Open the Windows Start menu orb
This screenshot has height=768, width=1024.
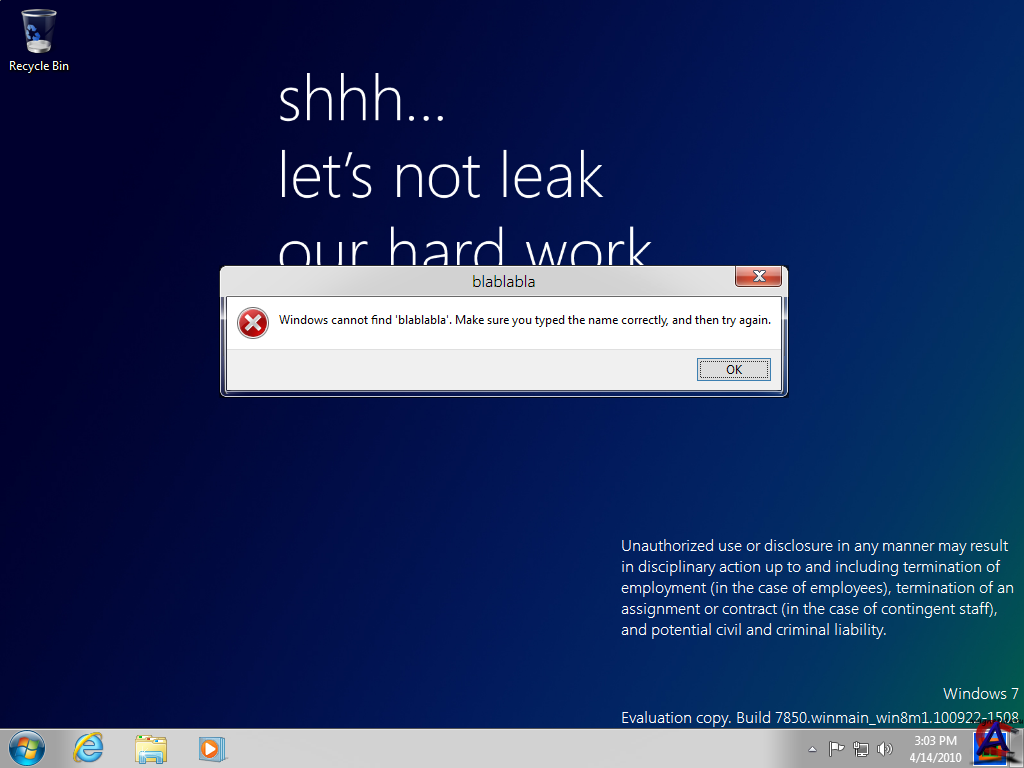point(27,748)
